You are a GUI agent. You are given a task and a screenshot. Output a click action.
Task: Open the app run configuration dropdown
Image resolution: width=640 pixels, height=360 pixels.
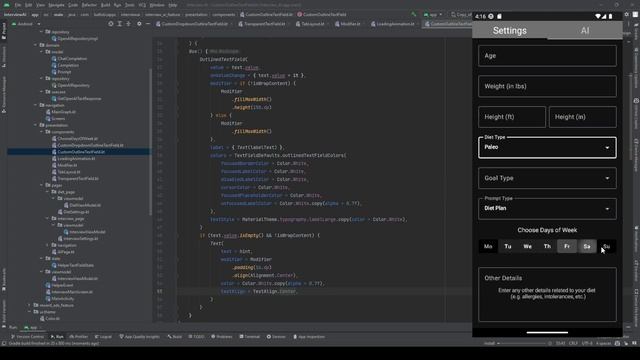(x=433, y=15)
